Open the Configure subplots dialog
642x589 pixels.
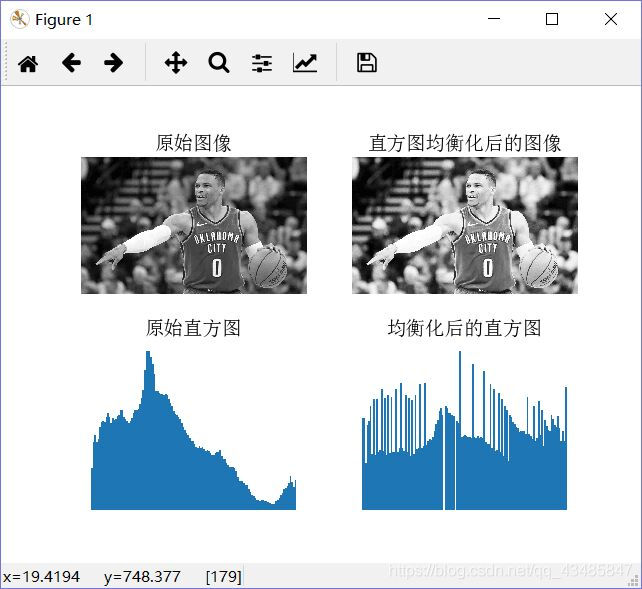(x=262, y=63)
